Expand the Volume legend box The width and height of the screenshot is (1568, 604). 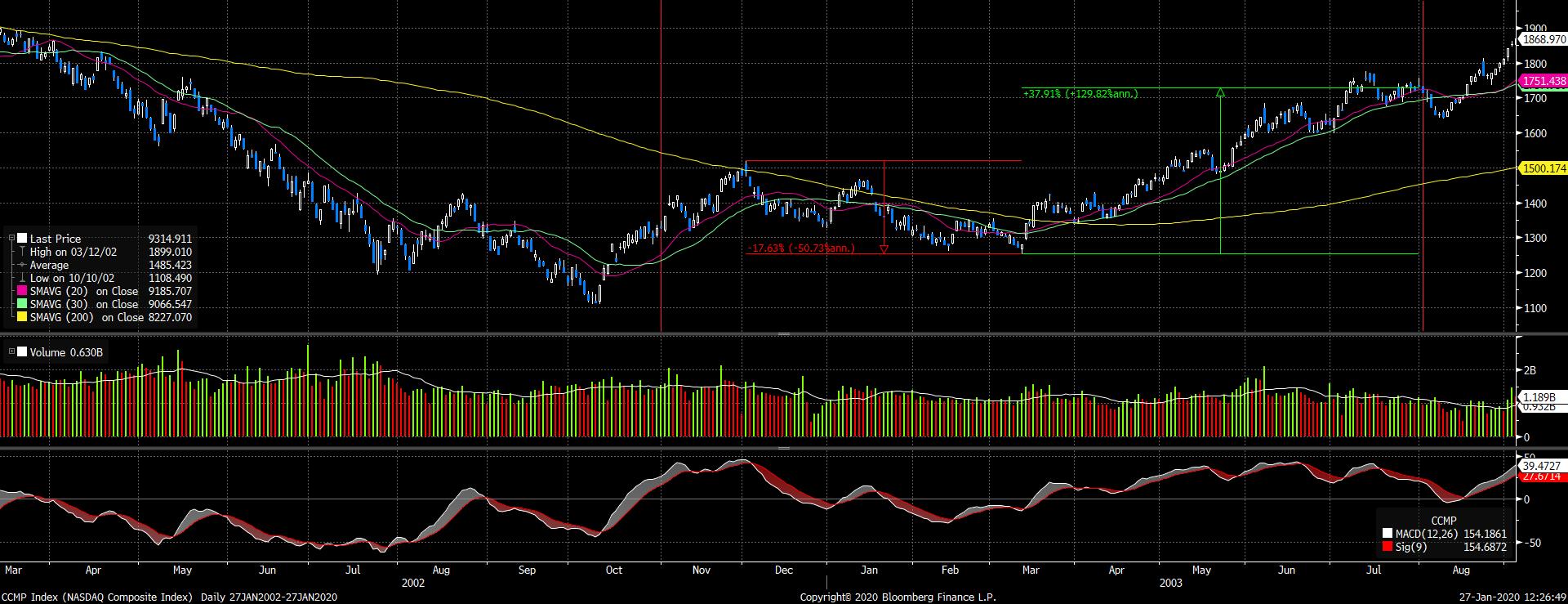coord(11,352)
